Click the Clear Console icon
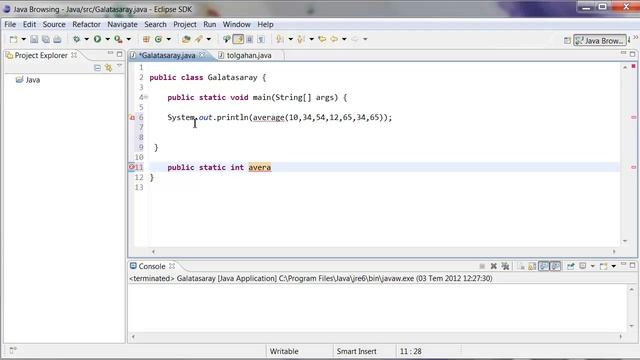Image resolution: width=640 pixels, height=360 pixels. coord(521,266)
